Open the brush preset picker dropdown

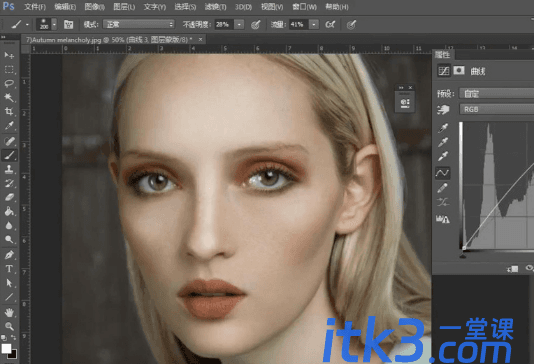point(54,25)
